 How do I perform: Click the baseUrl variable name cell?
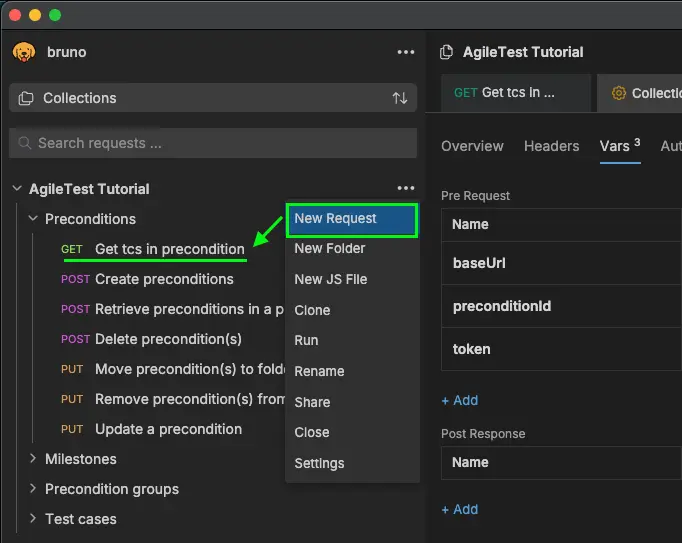pos(561,263)
